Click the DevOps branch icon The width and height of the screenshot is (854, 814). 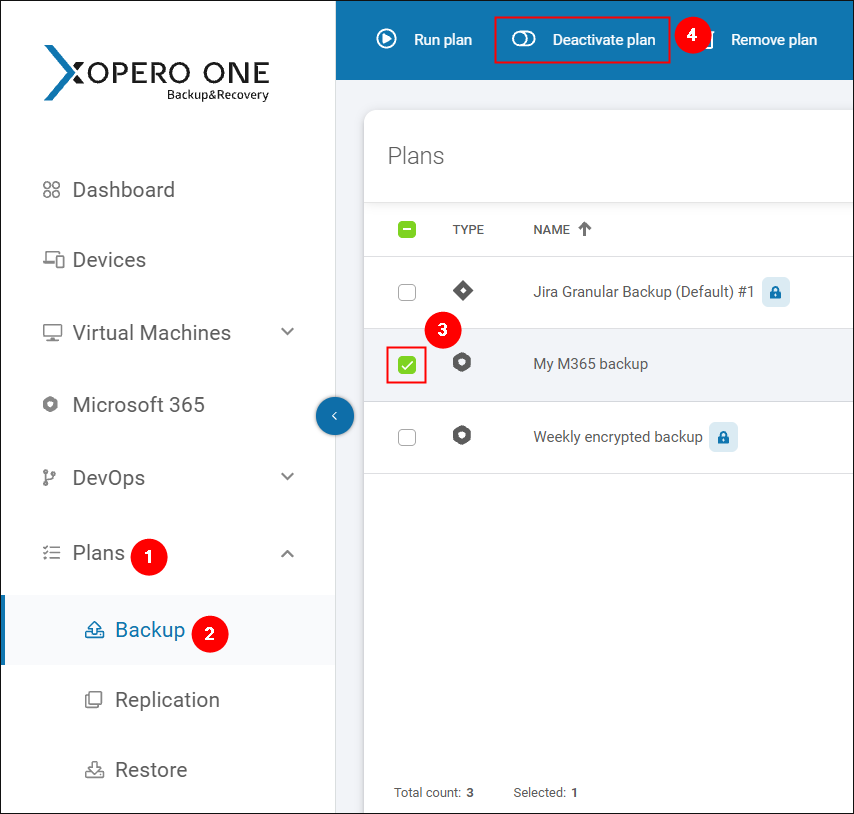49,478
